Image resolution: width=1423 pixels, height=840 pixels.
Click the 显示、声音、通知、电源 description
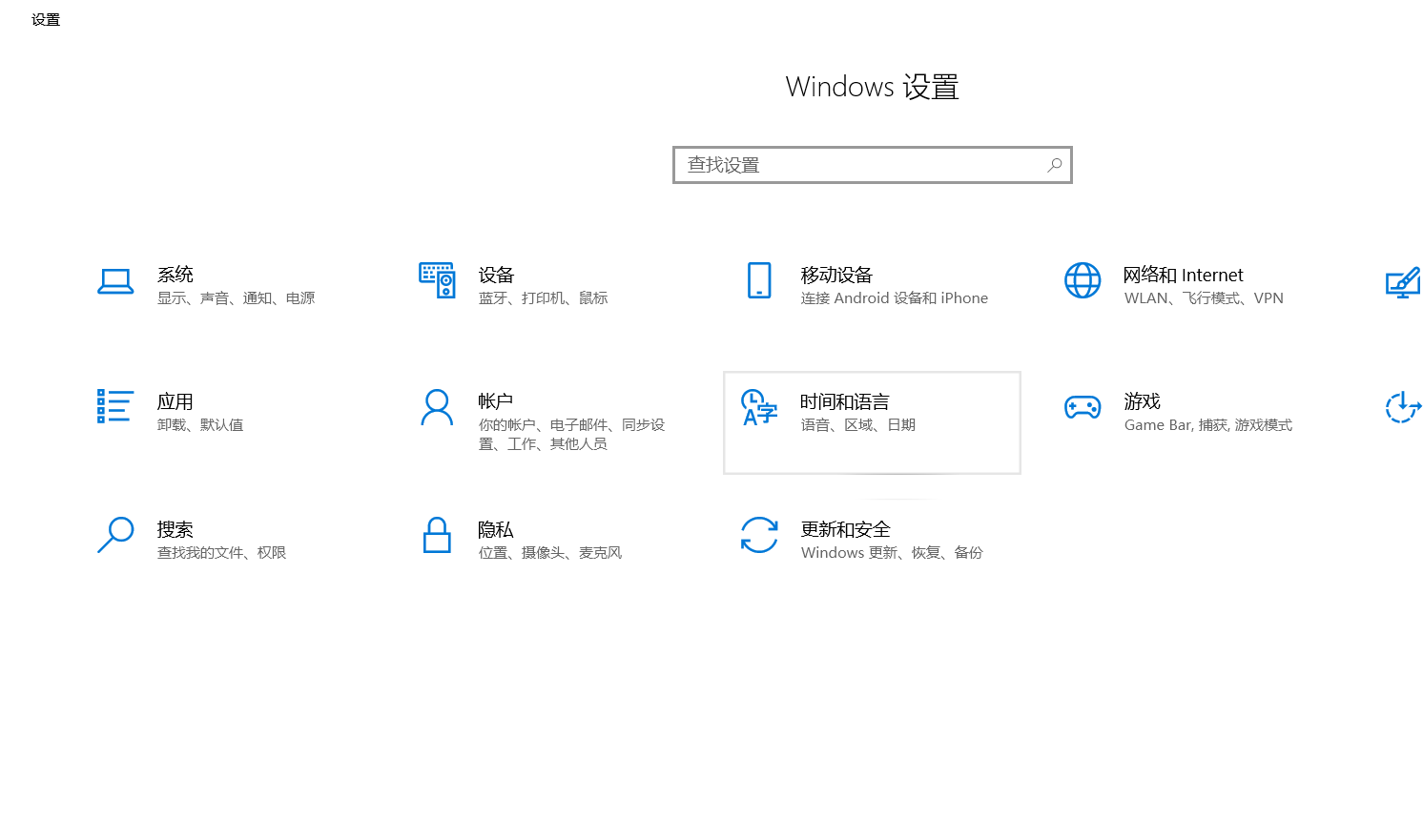click(x=236, y=298)
